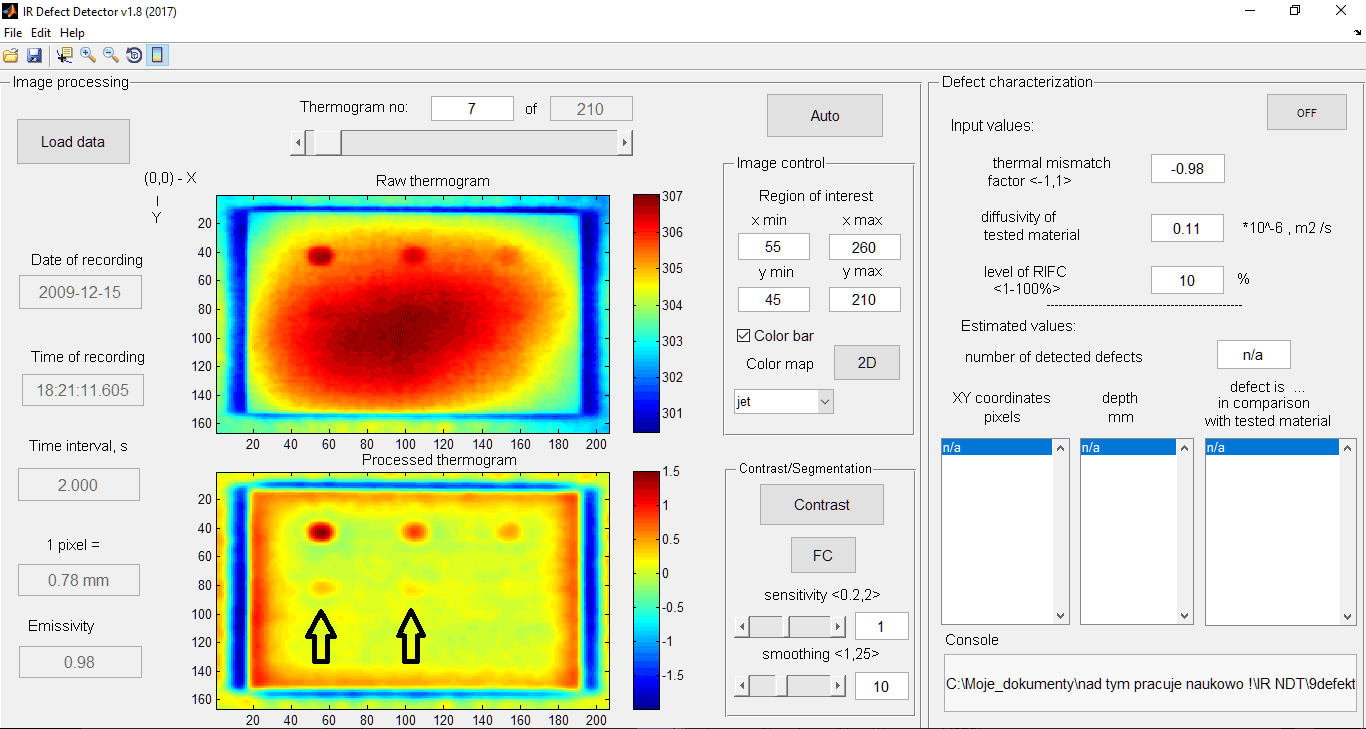Click the Open file toolbar icon
The height and width of the screenshot is (729, 1366).
point(11,55)
